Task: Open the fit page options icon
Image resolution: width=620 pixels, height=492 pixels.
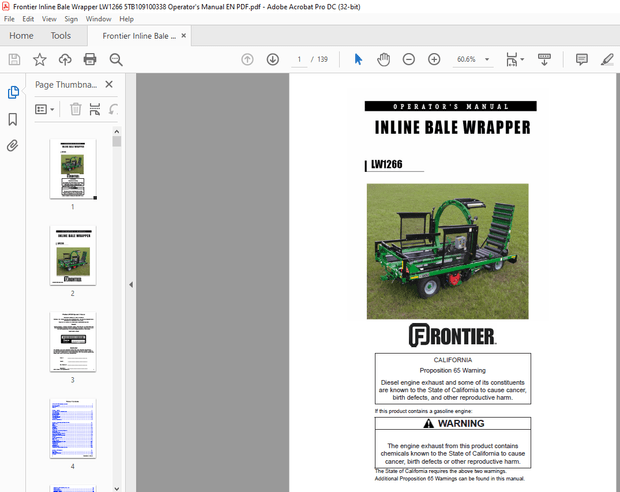Action: point(512,60)
